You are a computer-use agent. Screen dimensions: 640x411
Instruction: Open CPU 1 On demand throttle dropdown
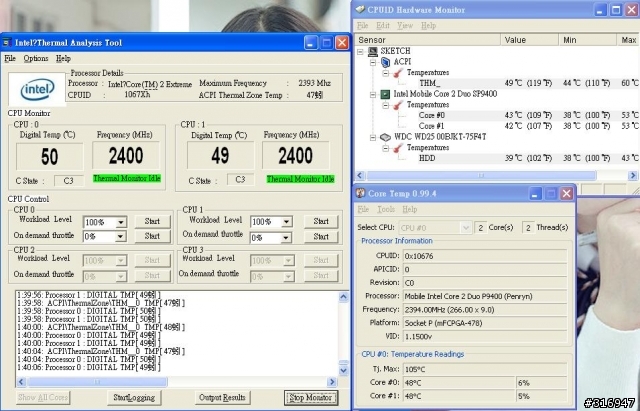coord(287,238)
